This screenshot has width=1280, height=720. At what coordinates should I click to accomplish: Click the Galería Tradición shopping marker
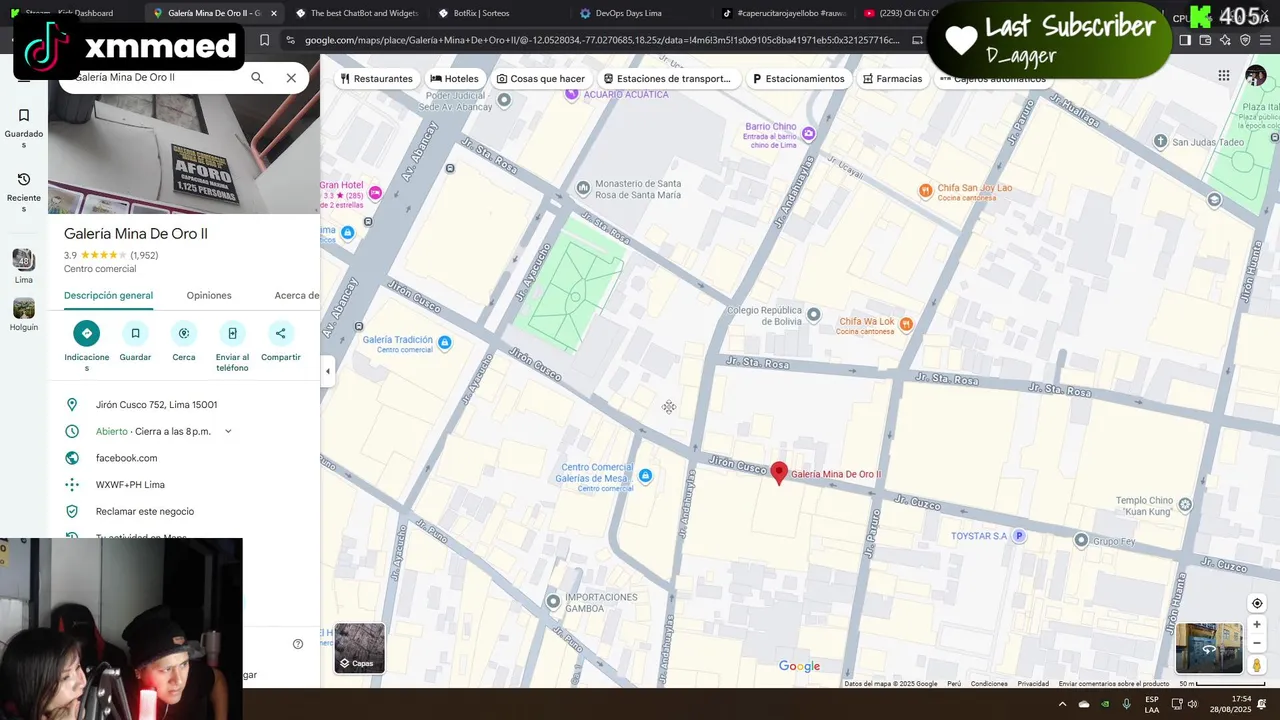445,343
